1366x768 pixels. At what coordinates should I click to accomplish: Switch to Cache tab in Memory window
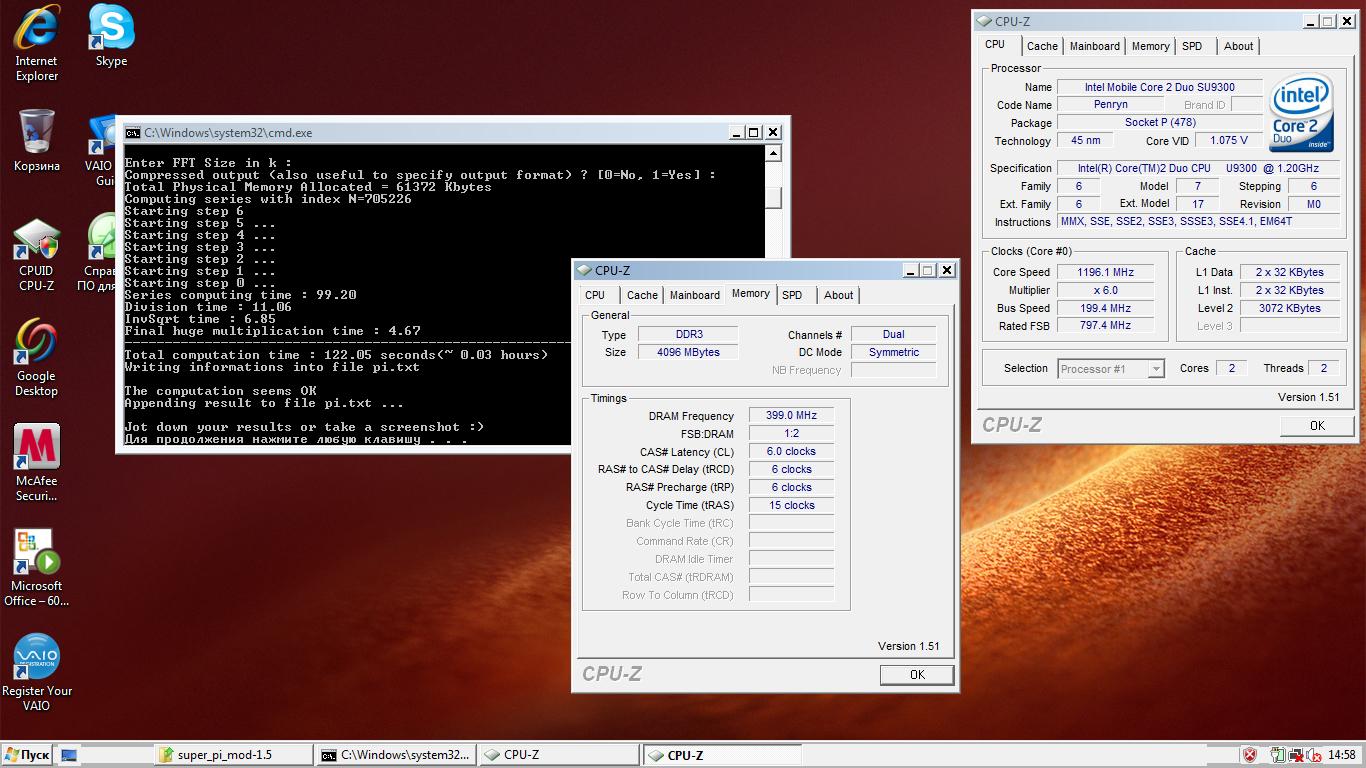pyautogui.click(x=642, y=295)
